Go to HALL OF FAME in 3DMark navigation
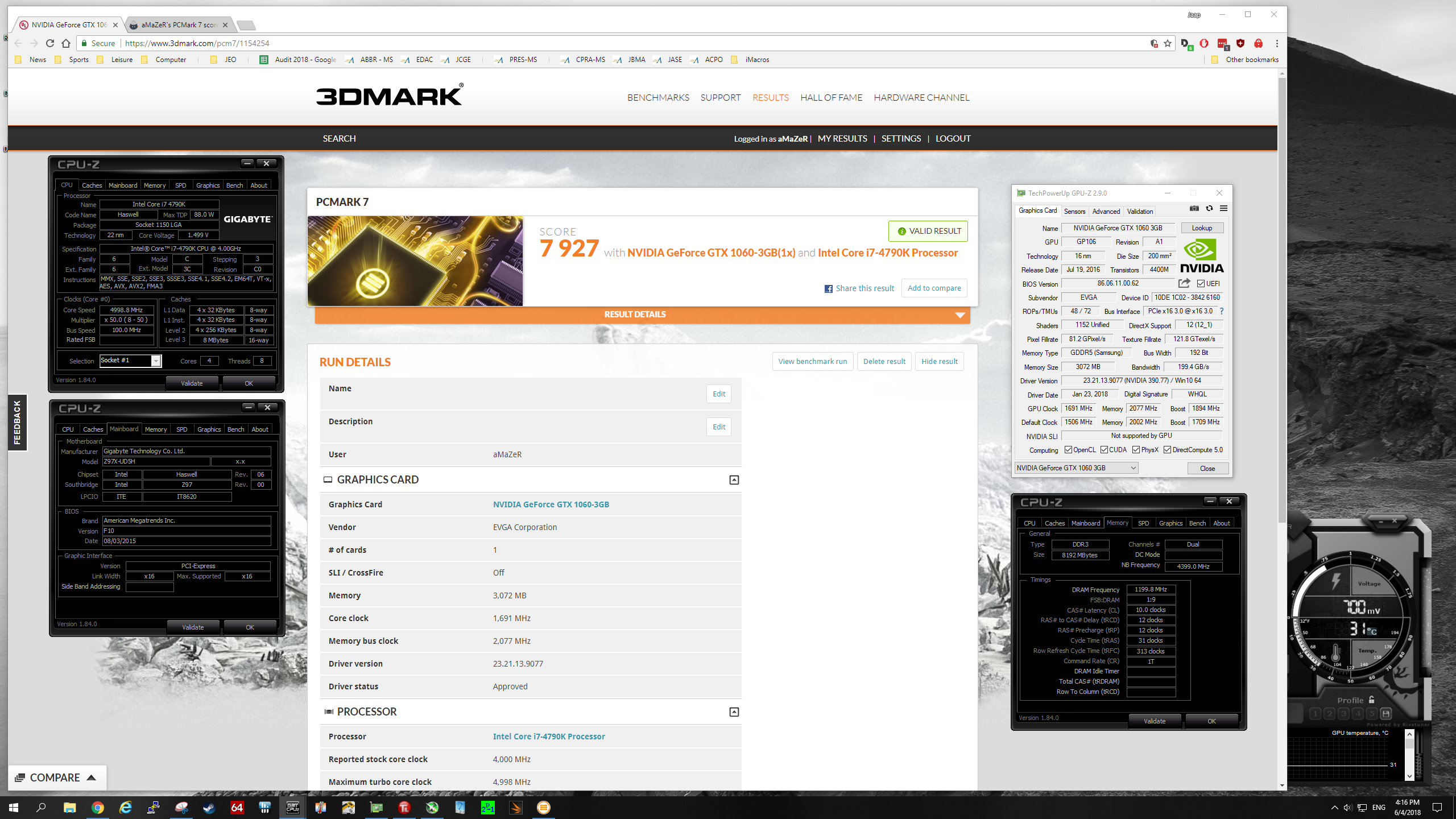This screenshot has height=819, width=1456. (831, 98)
